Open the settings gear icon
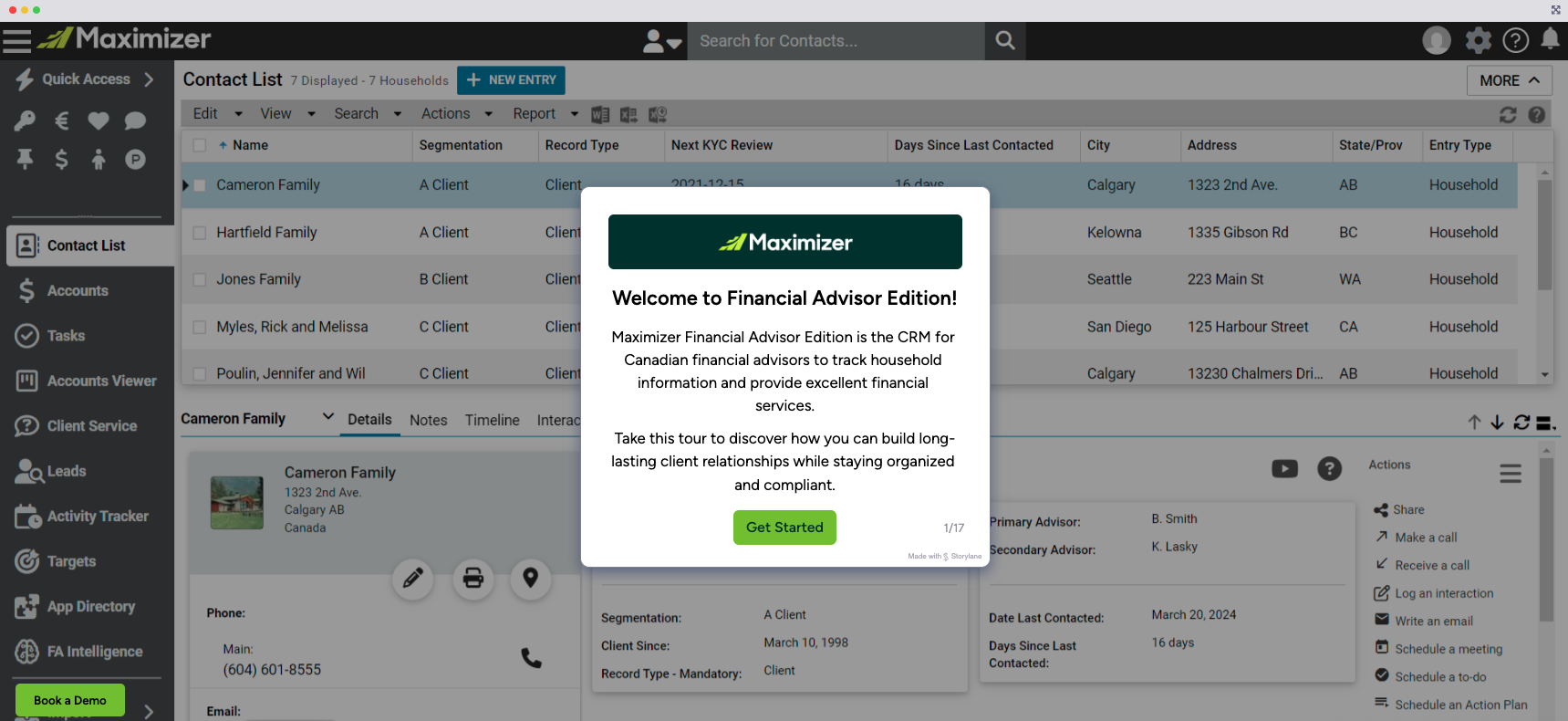Screen dimensions: 1568x721 (1478, 40)
